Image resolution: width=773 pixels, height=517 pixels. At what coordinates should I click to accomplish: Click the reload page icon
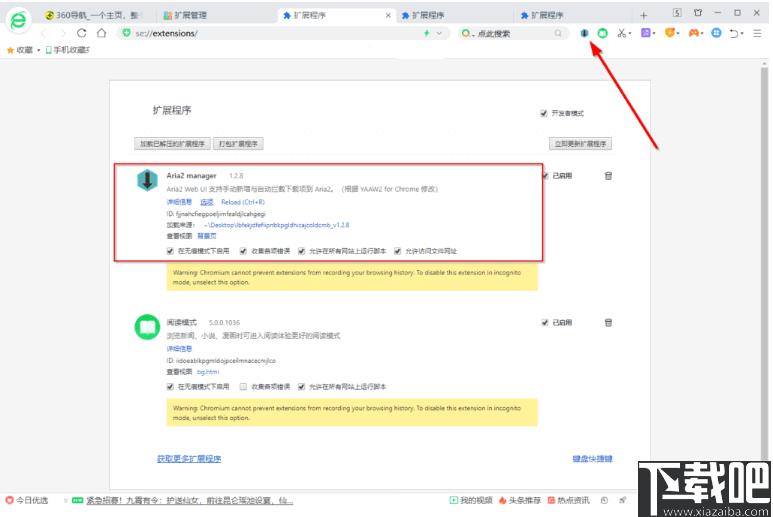(x=81, y=33)
